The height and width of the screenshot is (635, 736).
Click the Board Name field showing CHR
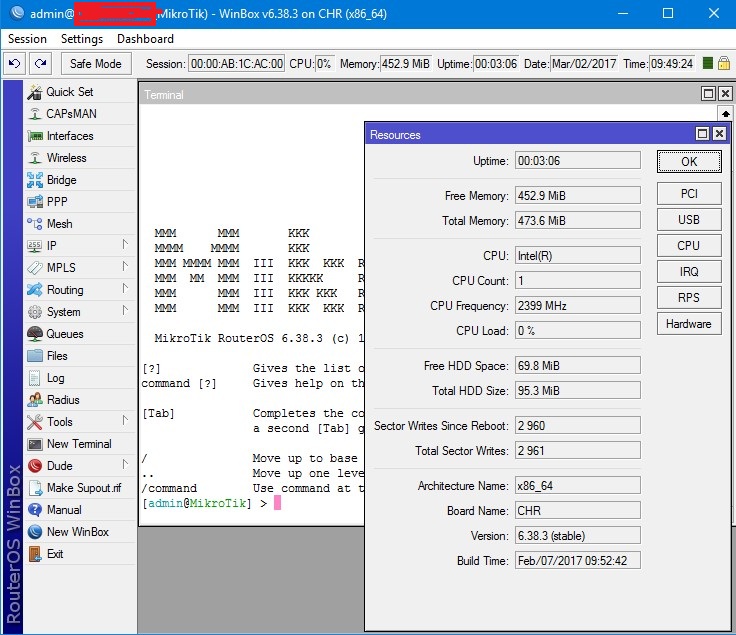pyautogui.click(x=578, y=510)
